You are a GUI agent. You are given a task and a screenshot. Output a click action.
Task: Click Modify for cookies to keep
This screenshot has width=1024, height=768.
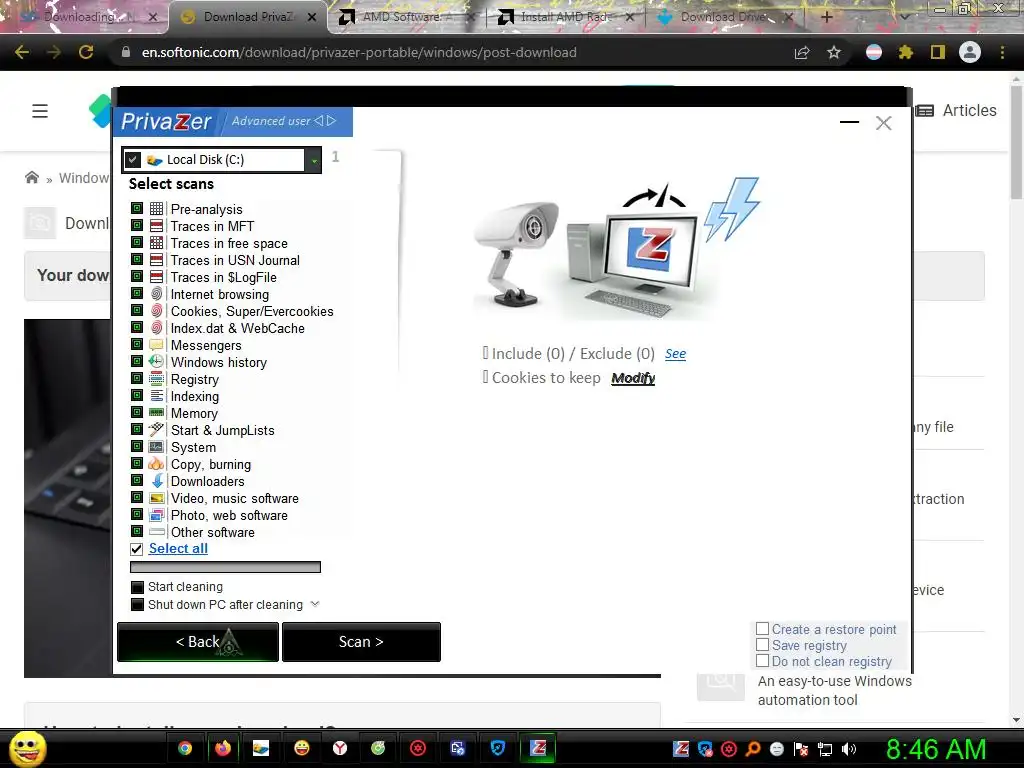point(633,377)
